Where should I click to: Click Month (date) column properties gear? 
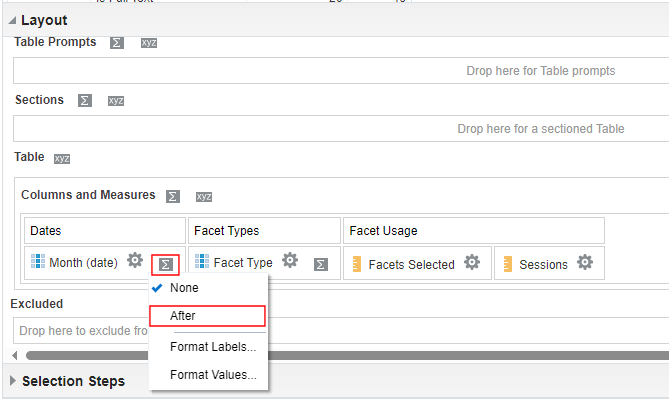135,262
